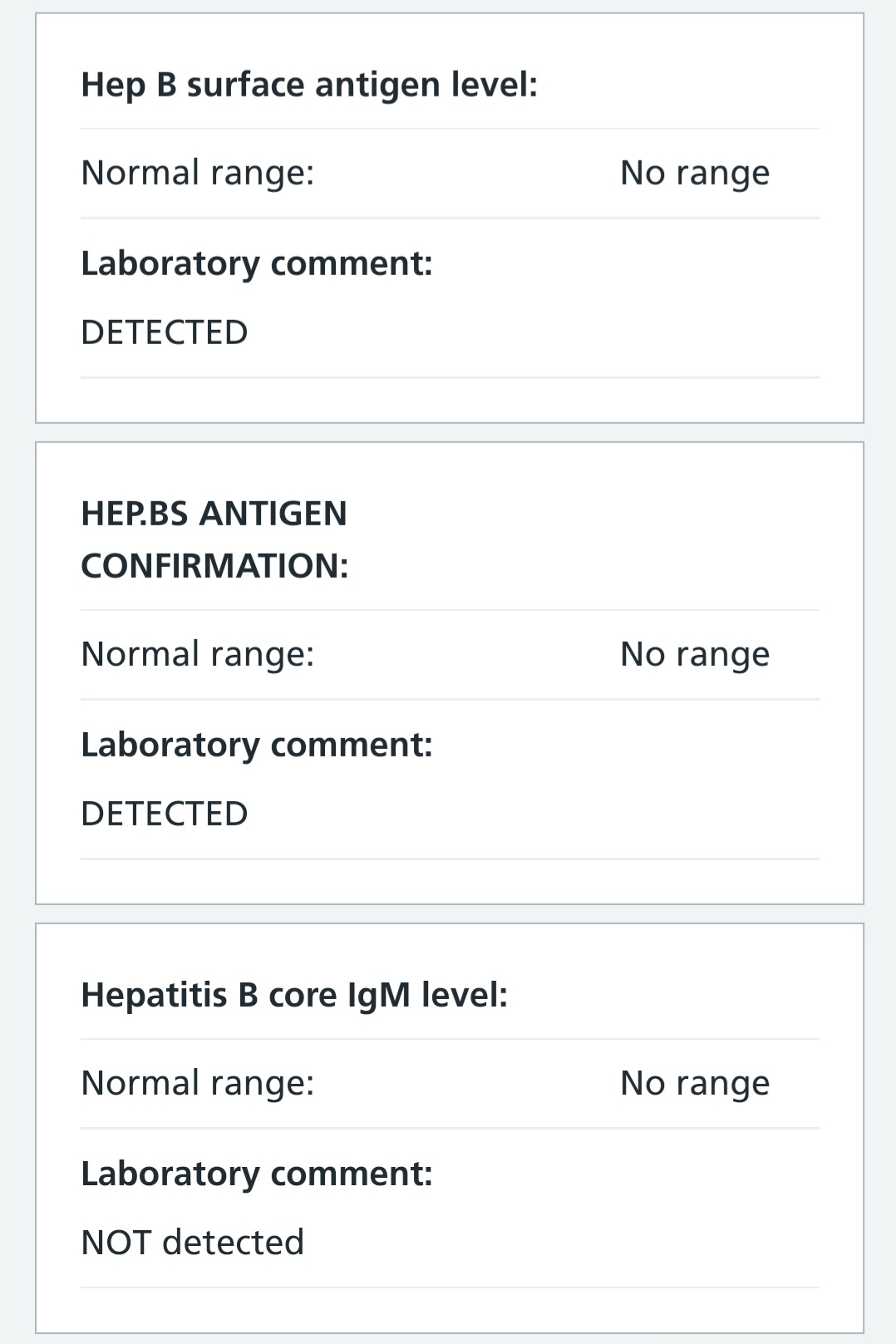The image size is (896, 1344).
Task: Click Normal range label in Hep B surface antigen card
Action: [198, 173]
